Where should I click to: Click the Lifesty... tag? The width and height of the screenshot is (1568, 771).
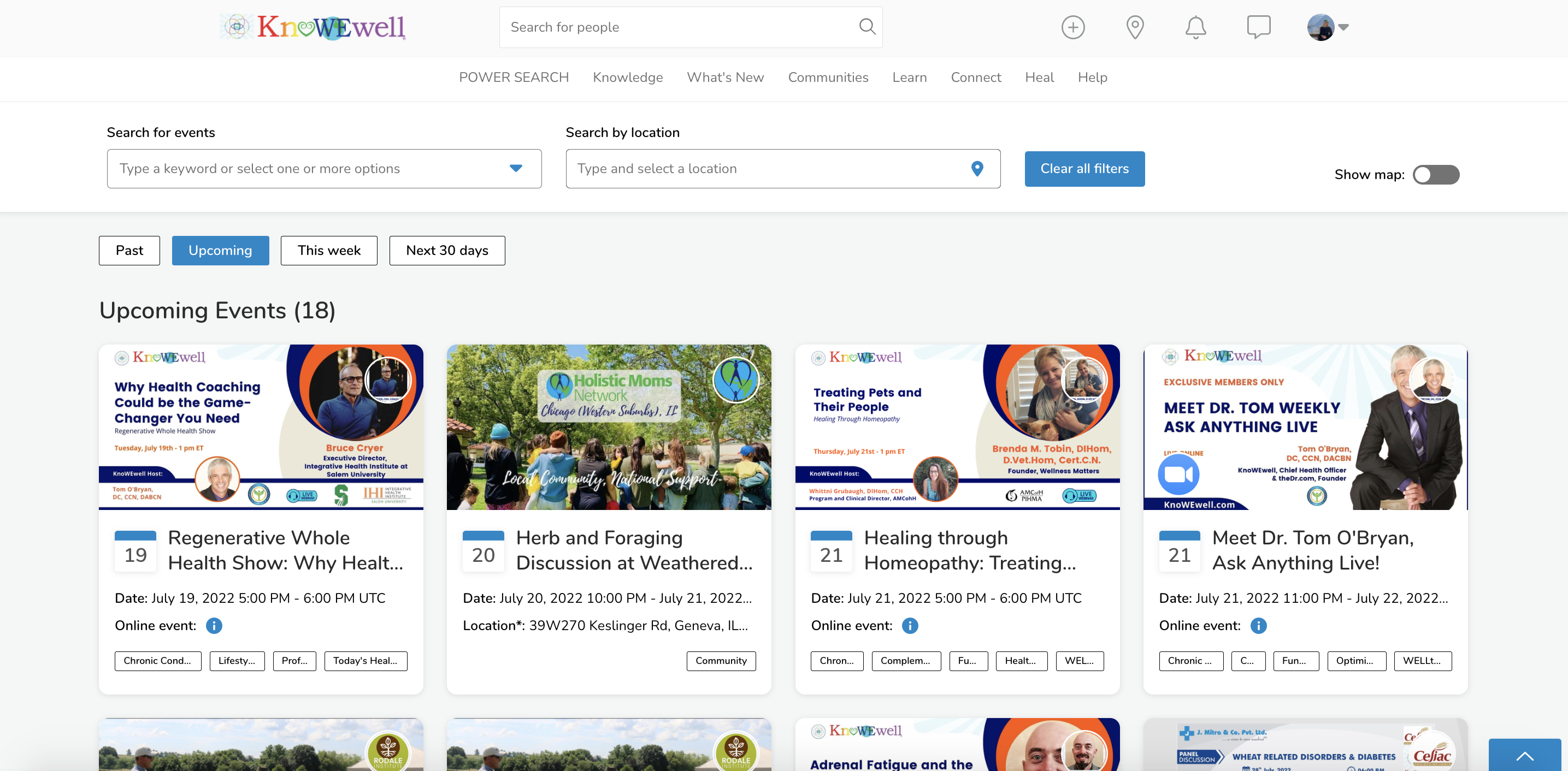(x=238, y=661)
